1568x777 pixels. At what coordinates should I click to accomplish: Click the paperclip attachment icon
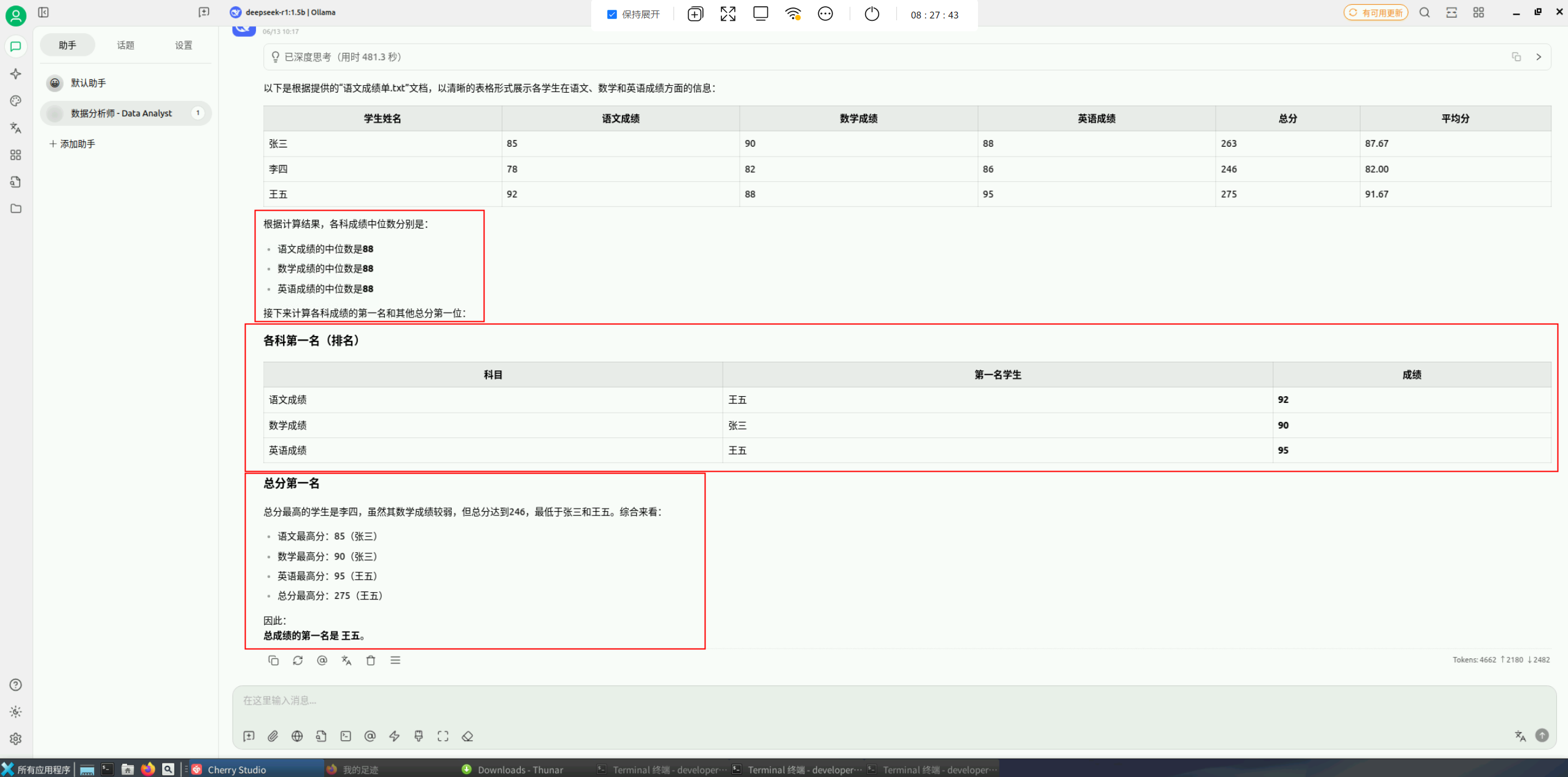[273, 736]
